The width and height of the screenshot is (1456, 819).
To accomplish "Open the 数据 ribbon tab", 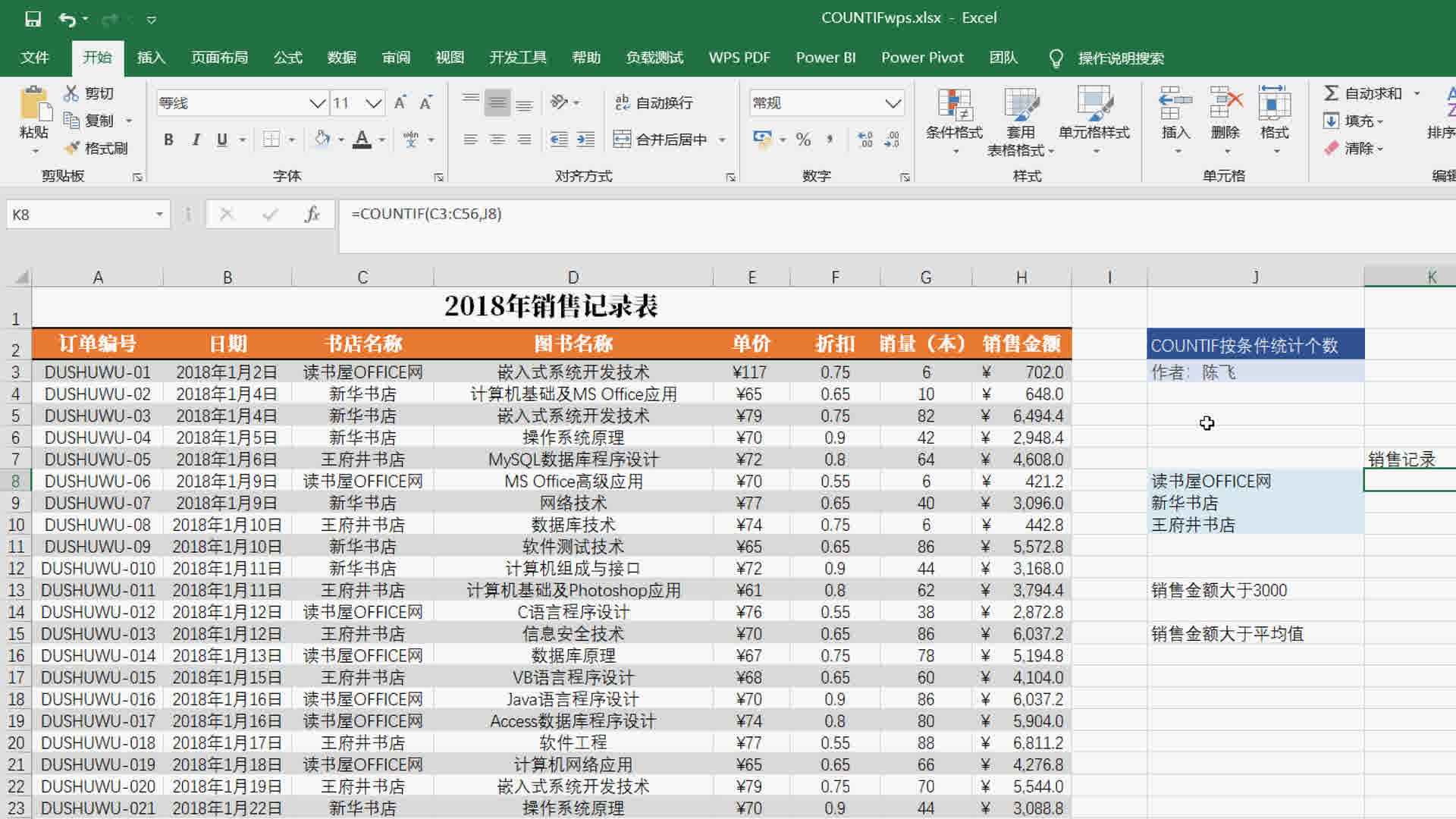I will 341,58.
